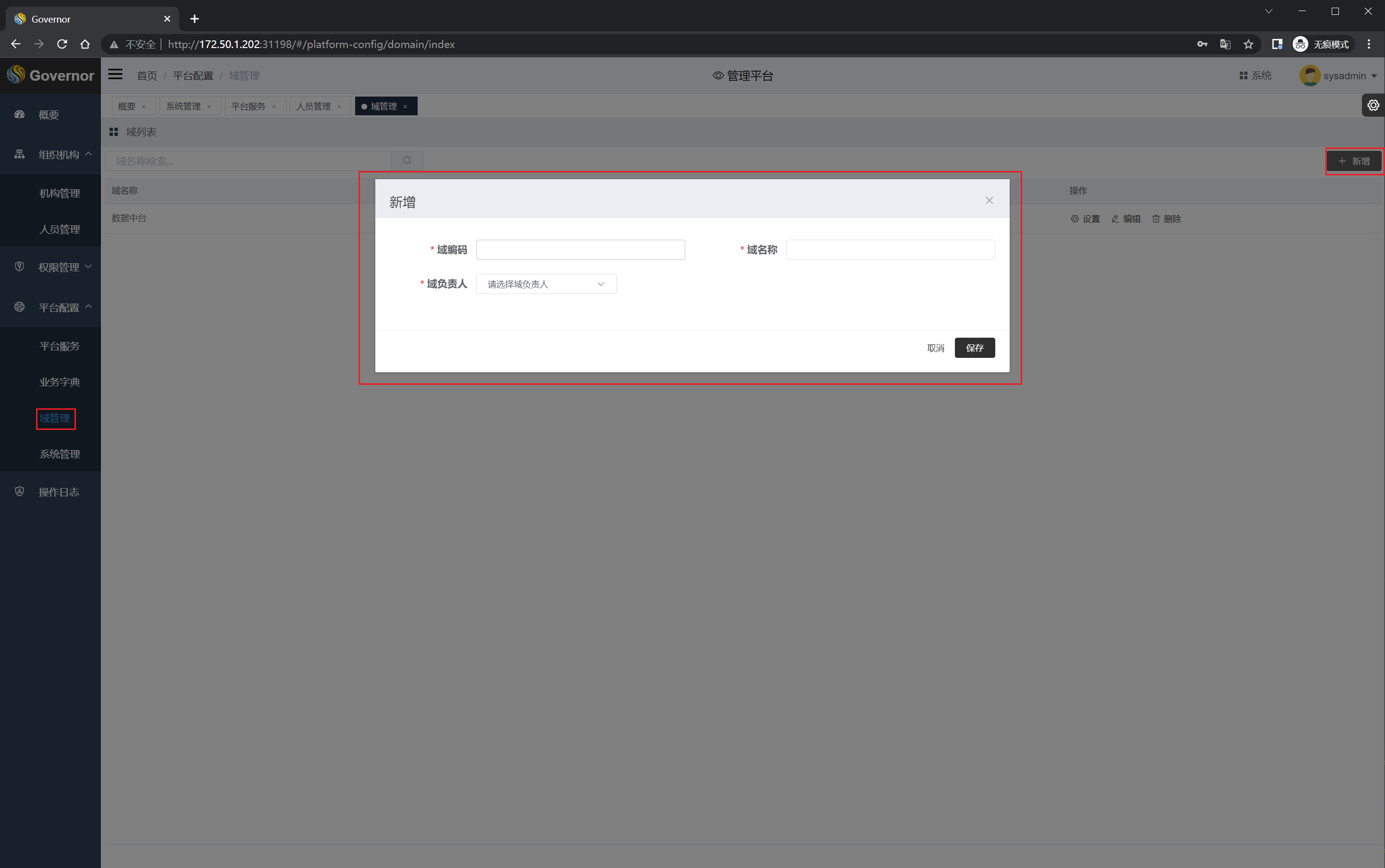This screenshot has height=868, width=1385.
Task: Open the 系统 grid menu
Action: click(x=1255, y=76)
